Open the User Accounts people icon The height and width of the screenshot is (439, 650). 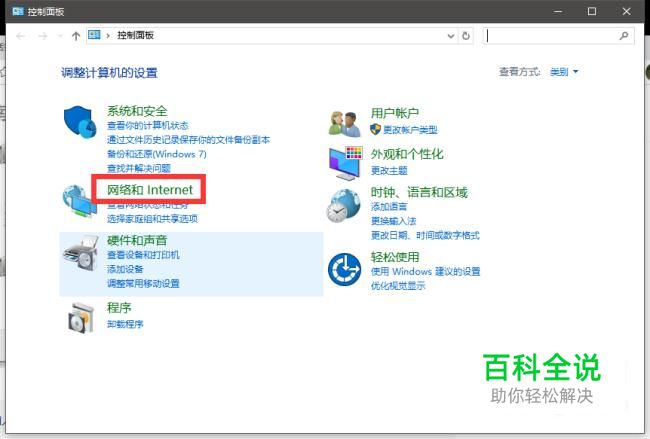point(344,124)
